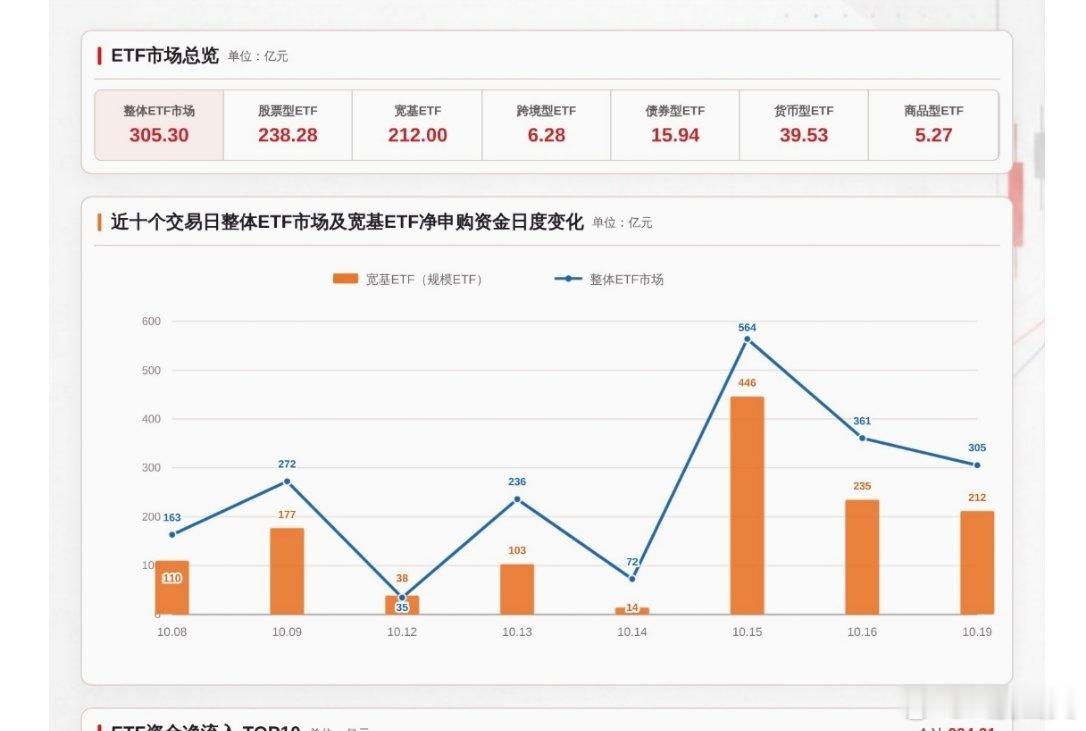This screenshot has width=1086, height=731.
Task: Click the value 305.30
Action: pyautogui.click(x=159, y=135)
